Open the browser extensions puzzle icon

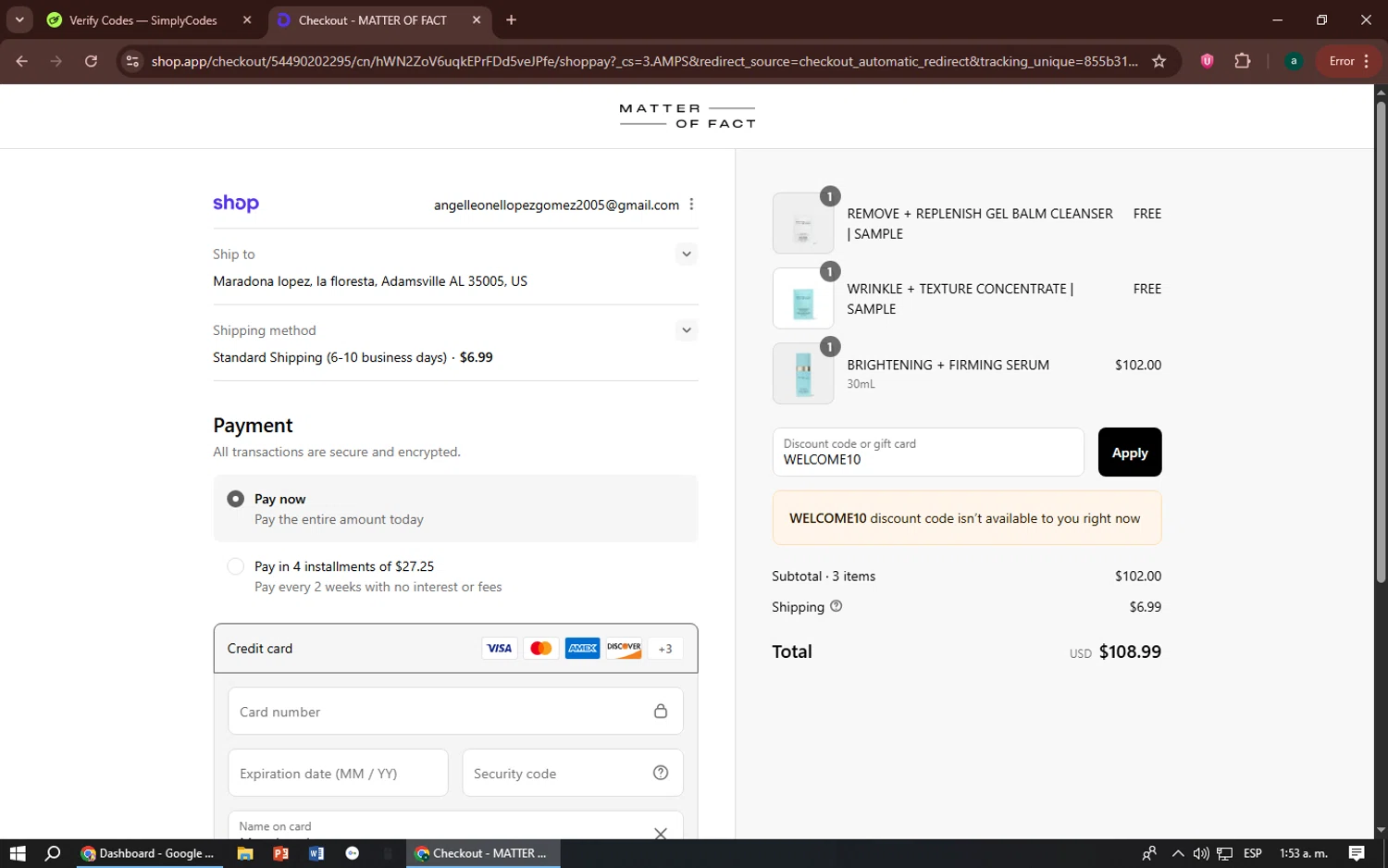(x=1242, y=61)
